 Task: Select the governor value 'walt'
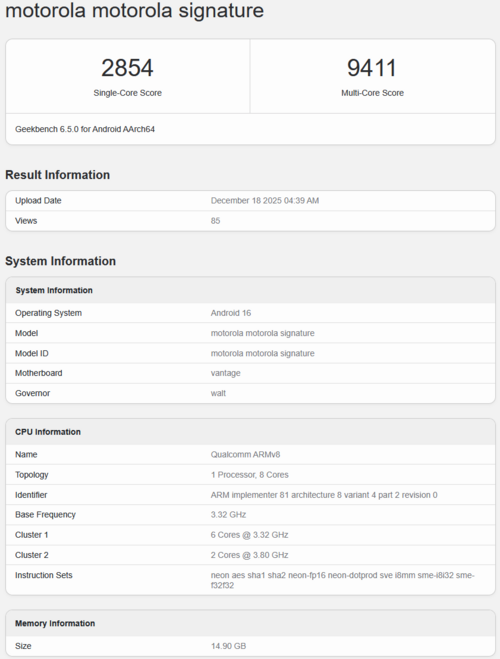point(218,393)
